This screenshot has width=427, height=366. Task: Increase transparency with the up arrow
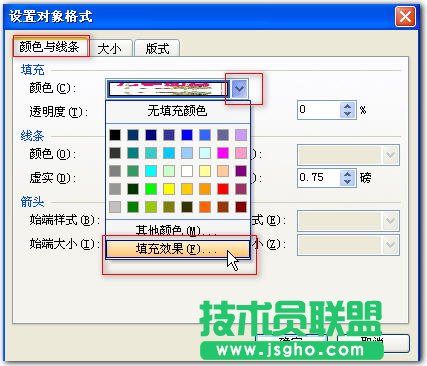pyautogui.click(x=348, y=106)
